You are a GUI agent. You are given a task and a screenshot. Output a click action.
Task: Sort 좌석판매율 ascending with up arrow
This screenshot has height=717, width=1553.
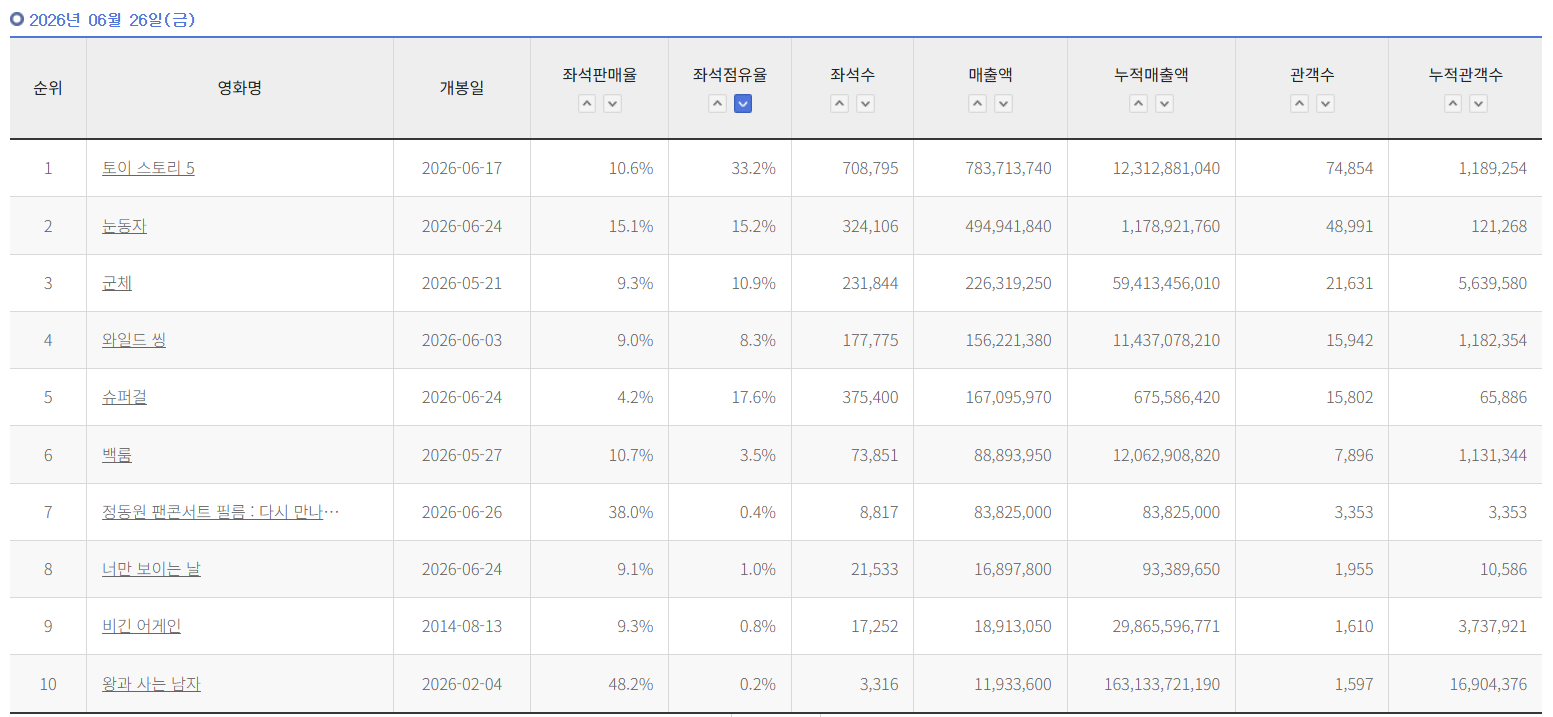587,103
